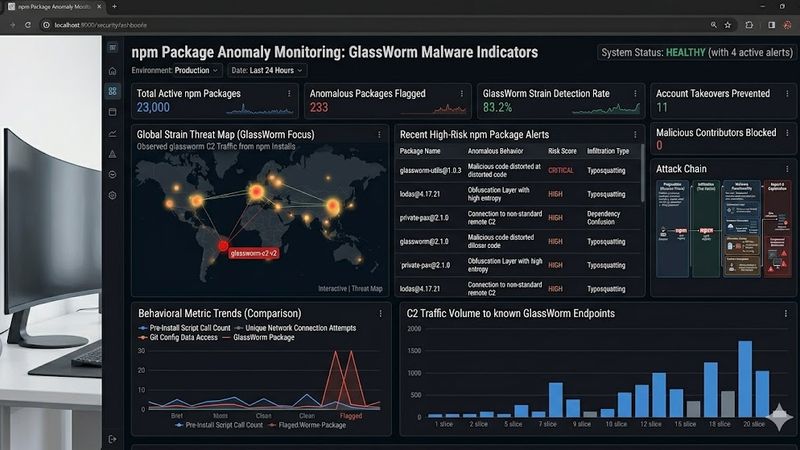The height and width of the screenshot is (450, 800).
Task: Select the private-pax@2.1.0 Dependency Confusion row
Action: [517, 218]
